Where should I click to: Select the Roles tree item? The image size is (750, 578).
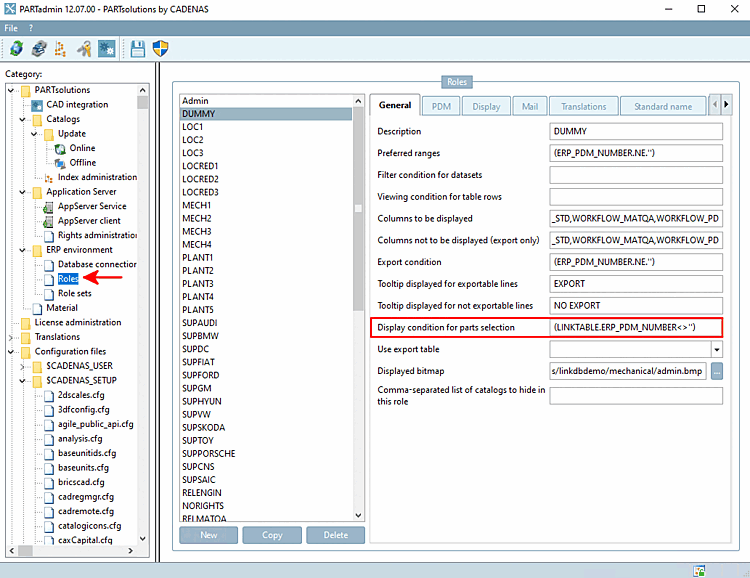68,279
